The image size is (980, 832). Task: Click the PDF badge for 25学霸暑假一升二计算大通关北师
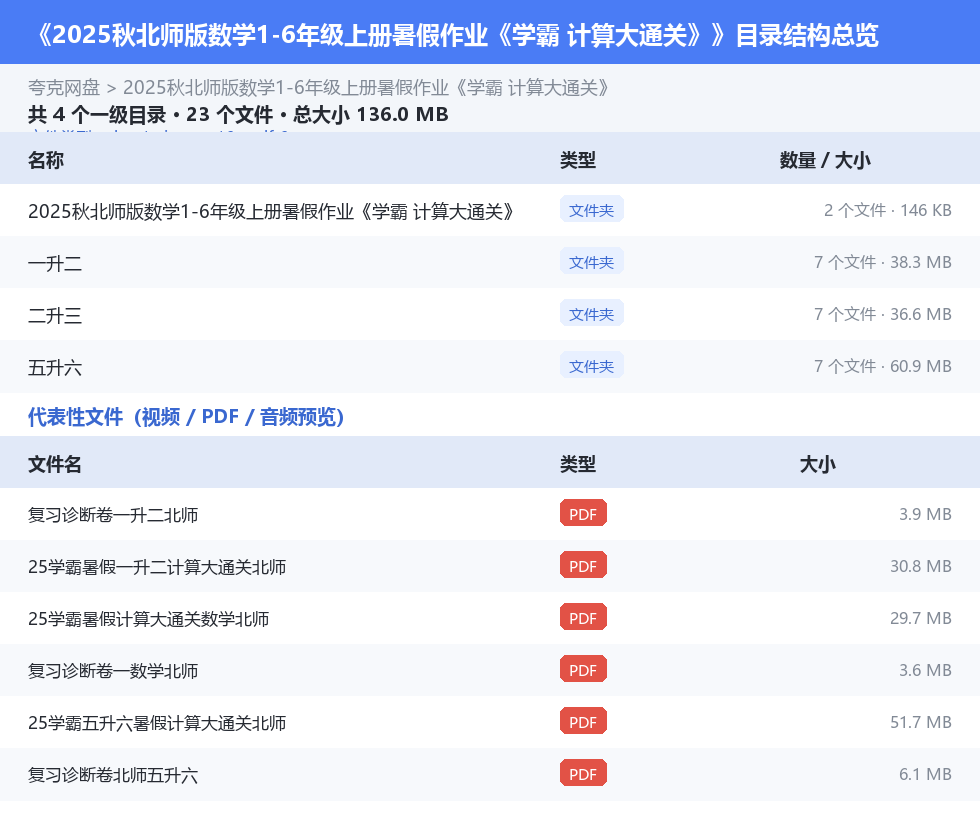pyautogui.click(x=583, y=565)
